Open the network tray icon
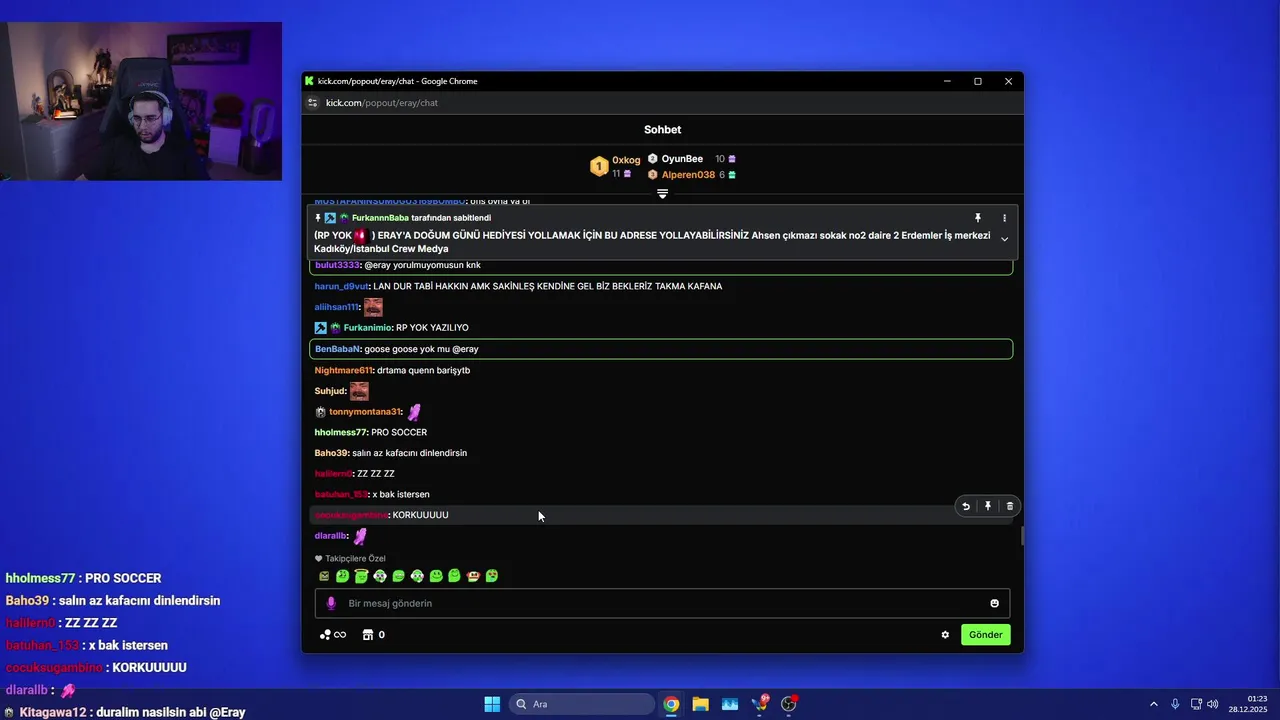 click(1196, 704)
